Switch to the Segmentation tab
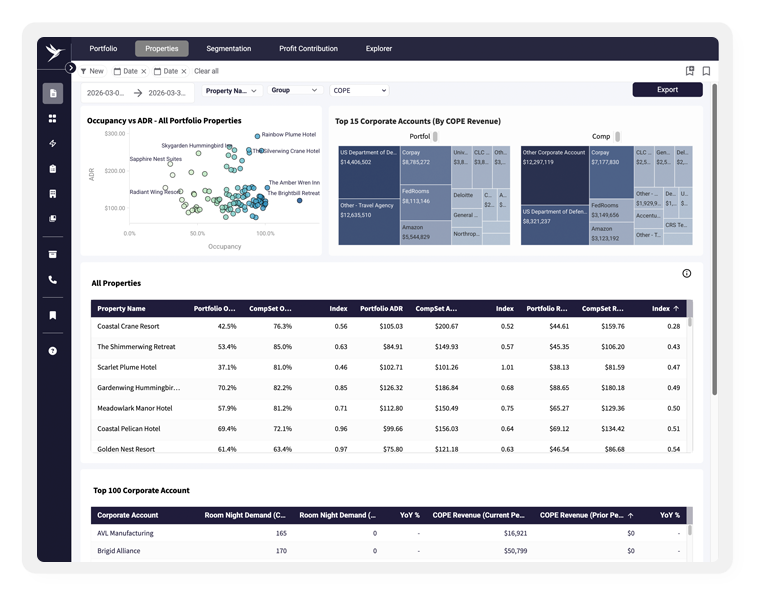The height and width of the screenshot is (609, 768). (229, 49)
